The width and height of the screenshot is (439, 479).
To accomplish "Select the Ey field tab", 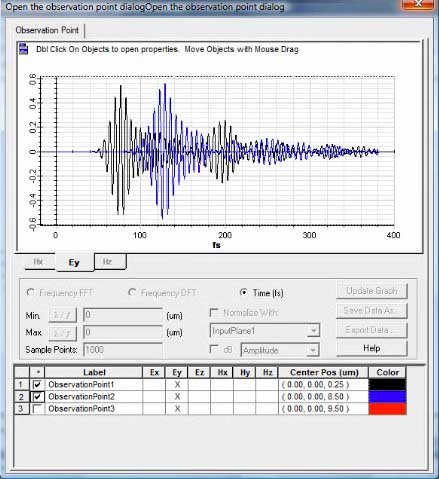I will 74,263.
